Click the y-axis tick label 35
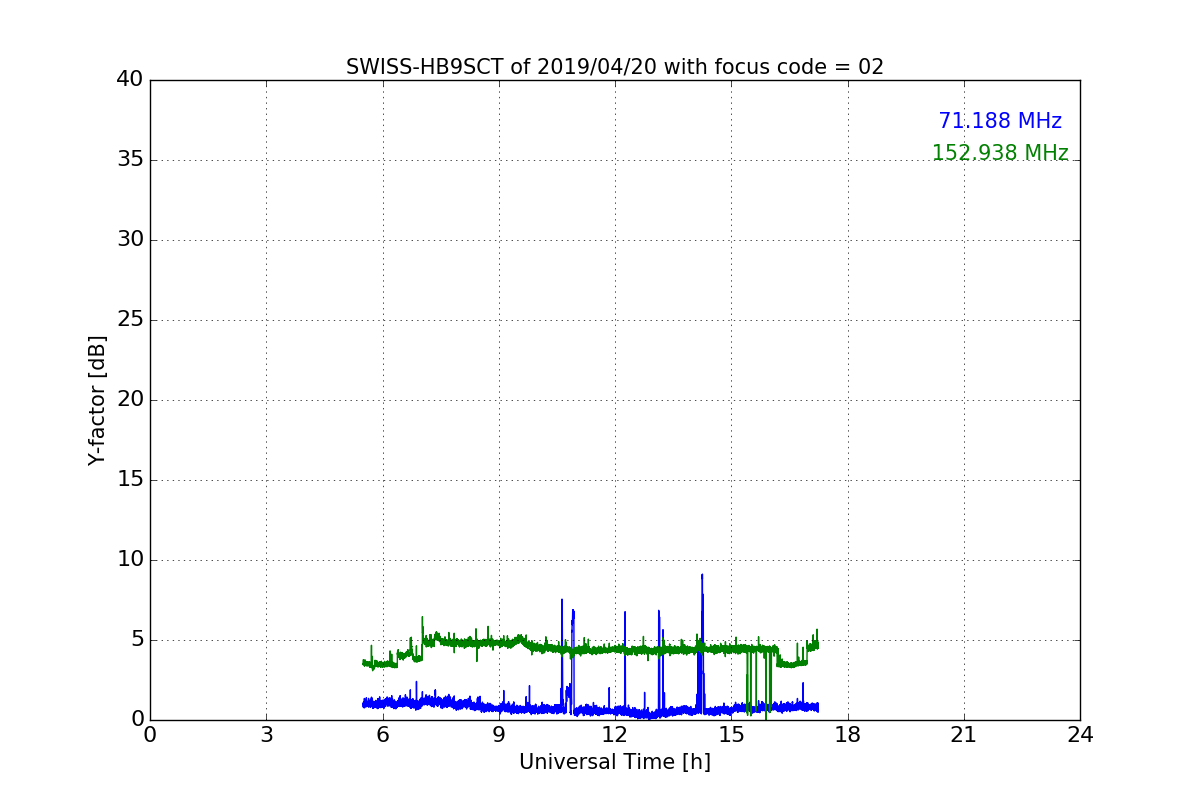1200x800 pixels. (x=130, y=160)
